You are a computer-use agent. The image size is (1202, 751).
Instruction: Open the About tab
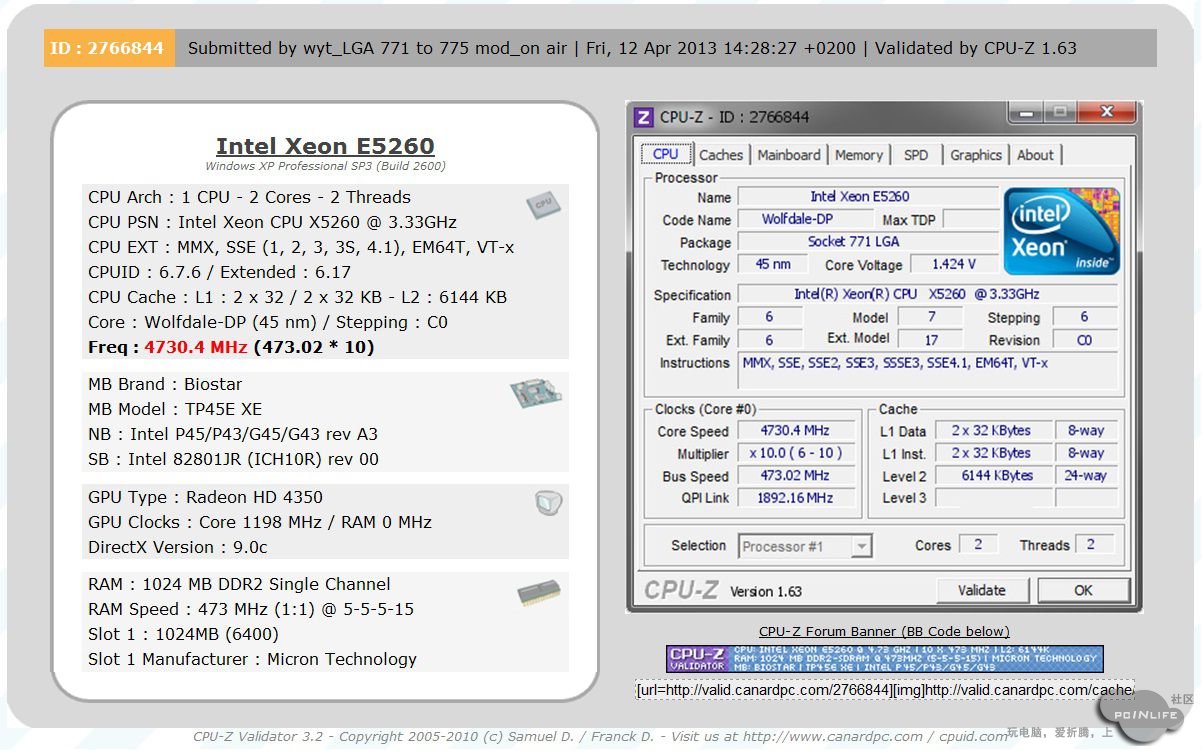[x=1035, y=155]
